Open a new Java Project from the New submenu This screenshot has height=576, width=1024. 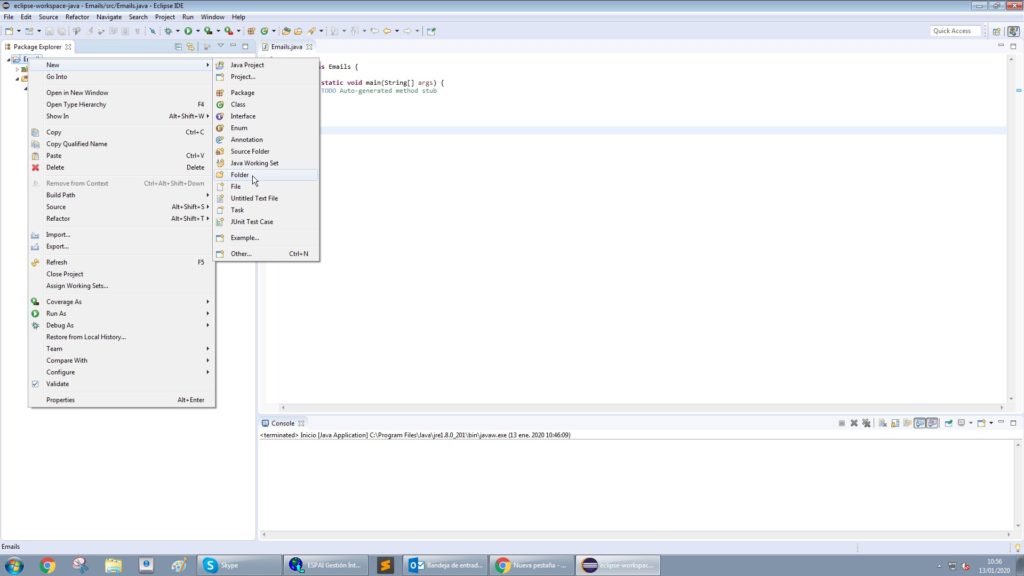click(x=247, y=64)
